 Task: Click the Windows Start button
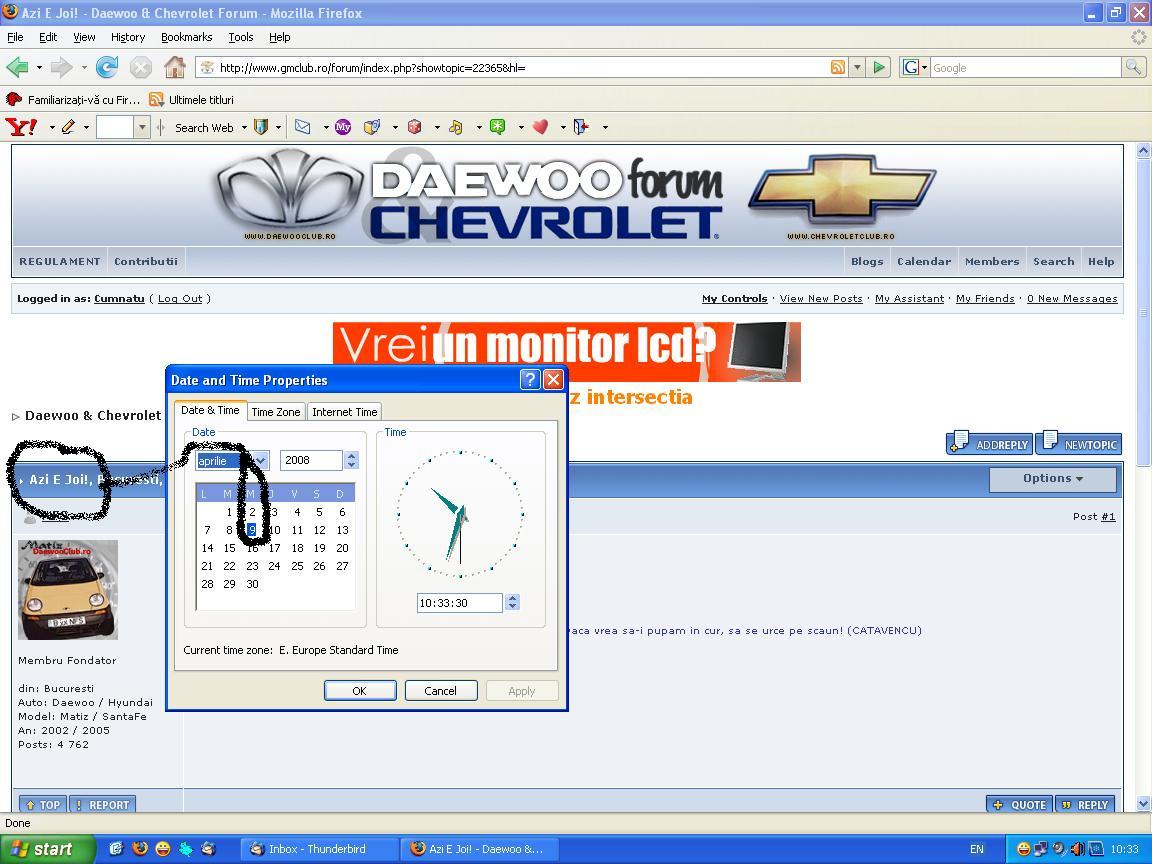(46, 849)
